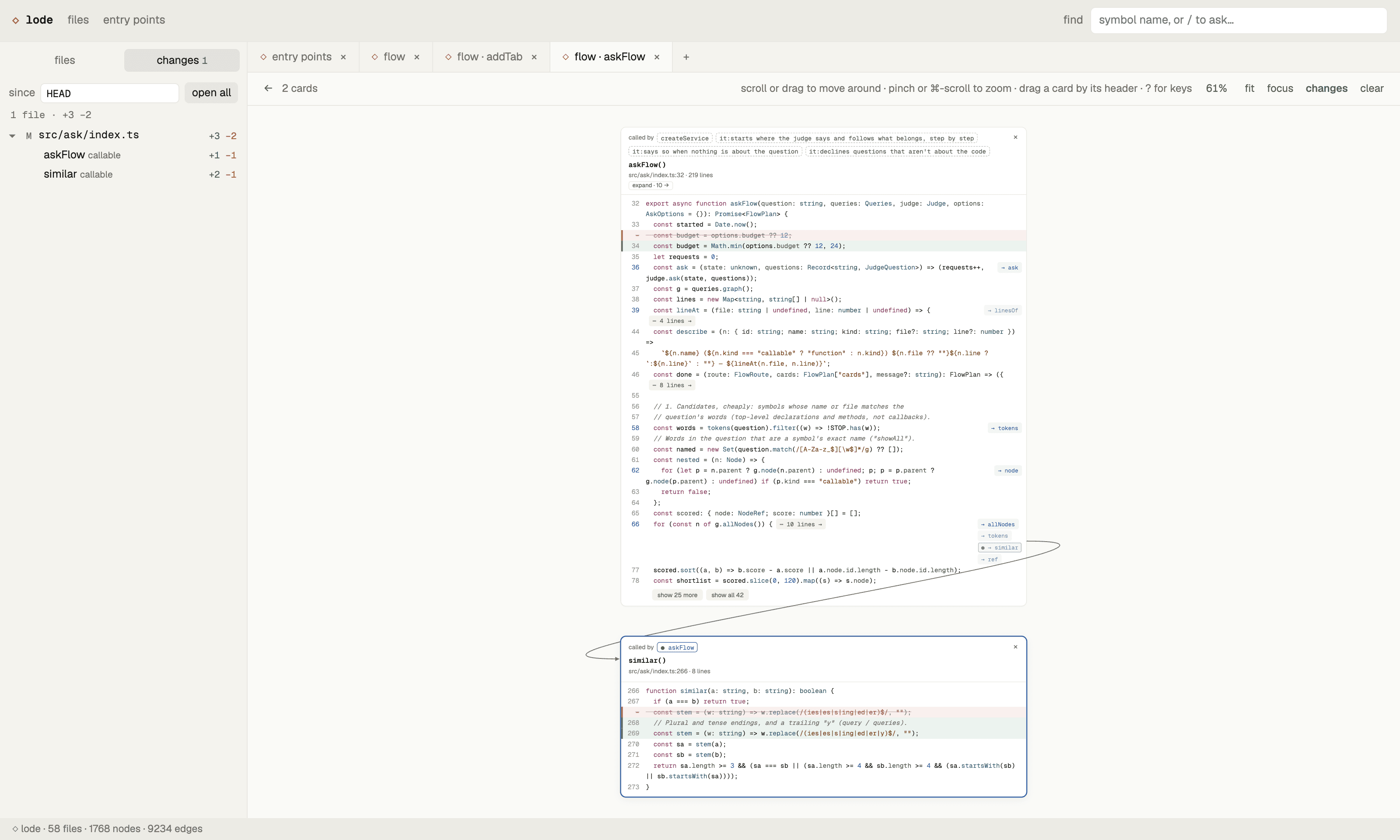The image size is (1400, 840).
Task: Close the askFlow() card
Action: click(x=1015, y=137)
